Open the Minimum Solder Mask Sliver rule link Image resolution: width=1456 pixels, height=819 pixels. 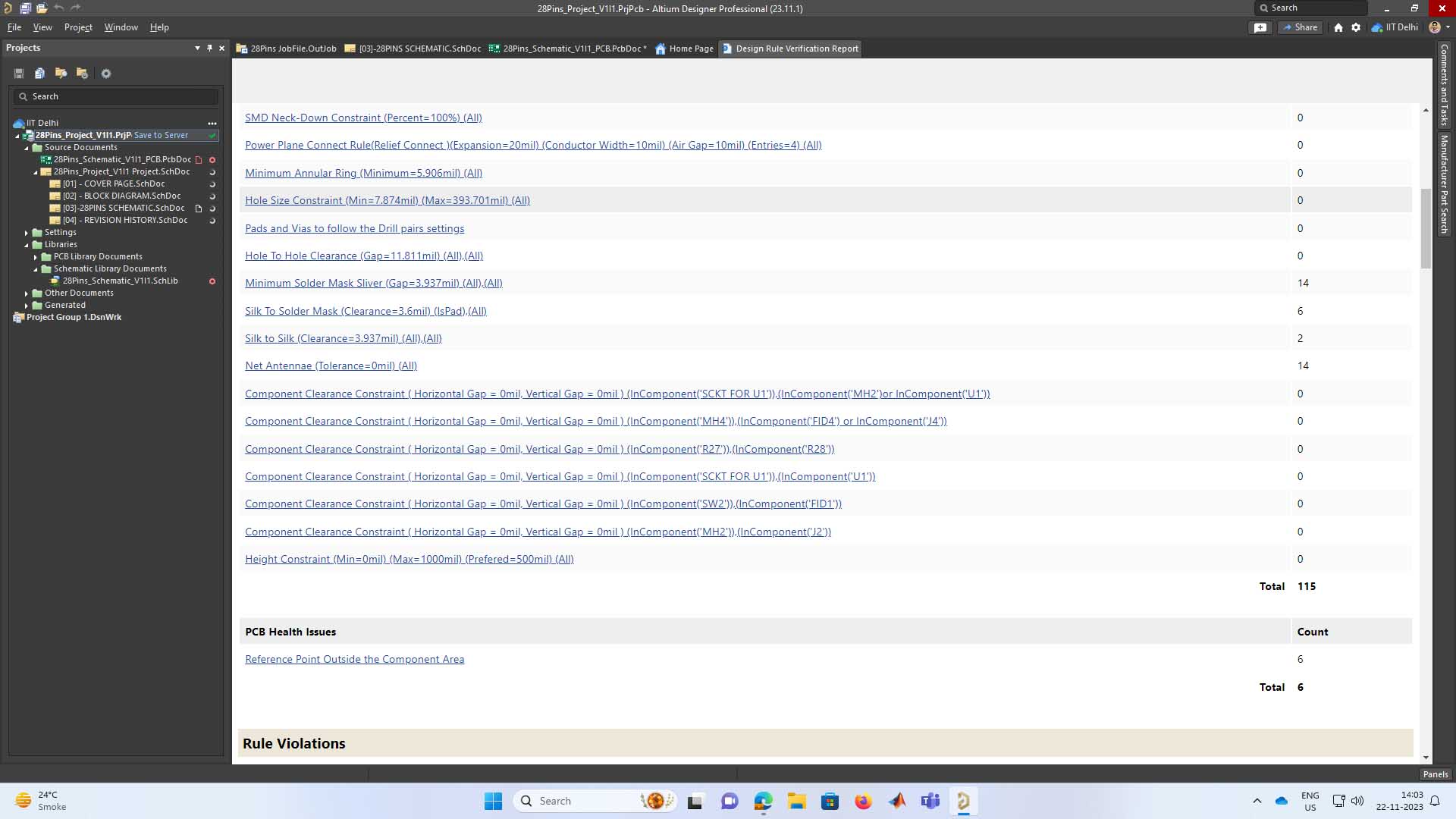(x=373, y=283)
